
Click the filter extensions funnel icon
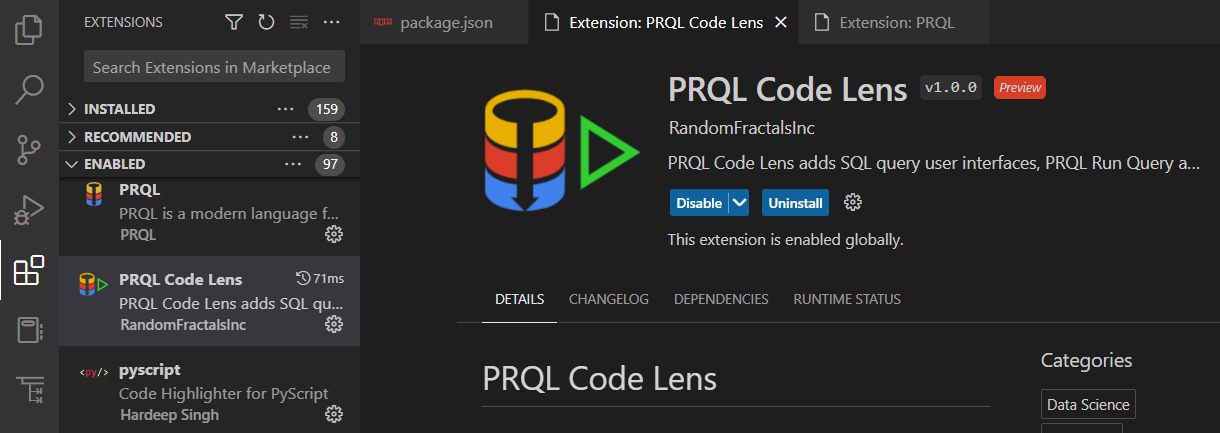pos(234,22)
